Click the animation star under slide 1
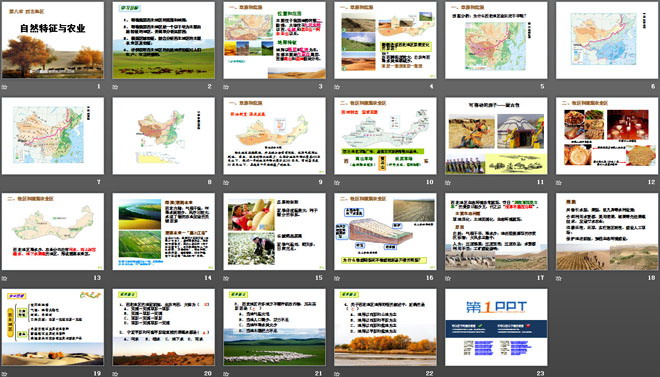Screen dimensions: 660x377 [x=5, y=87]
